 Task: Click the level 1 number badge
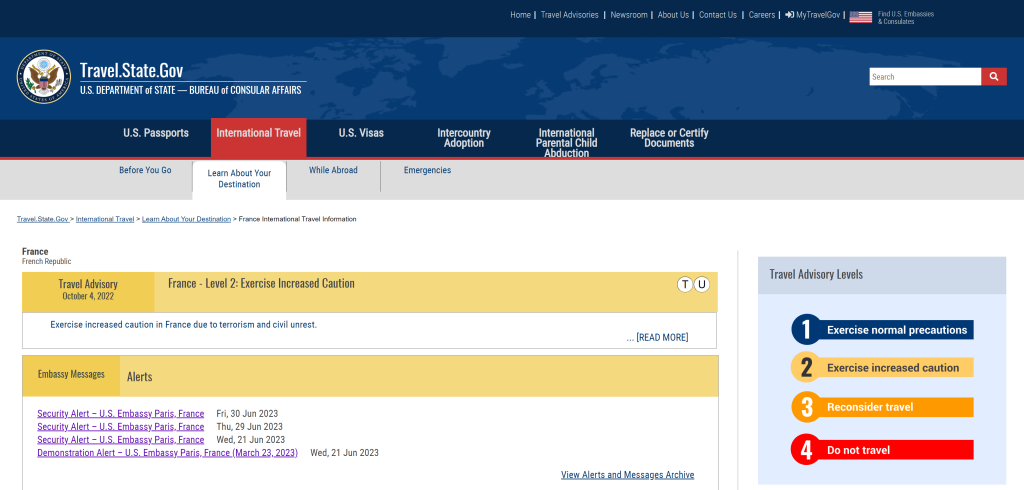[x=807, y=329]
